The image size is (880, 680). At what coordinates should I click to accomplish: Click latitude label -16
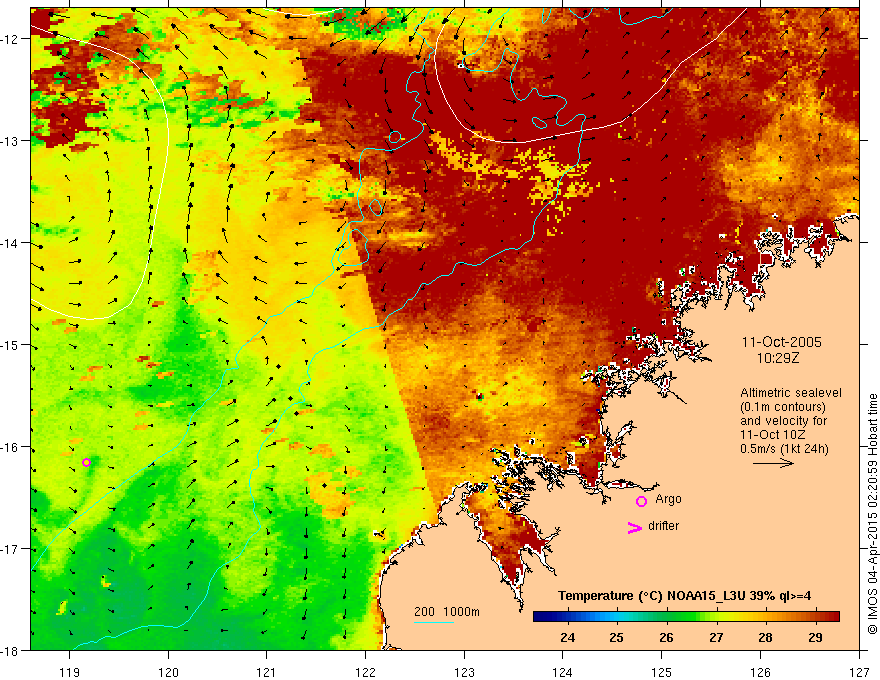click(x=9, y=447)
